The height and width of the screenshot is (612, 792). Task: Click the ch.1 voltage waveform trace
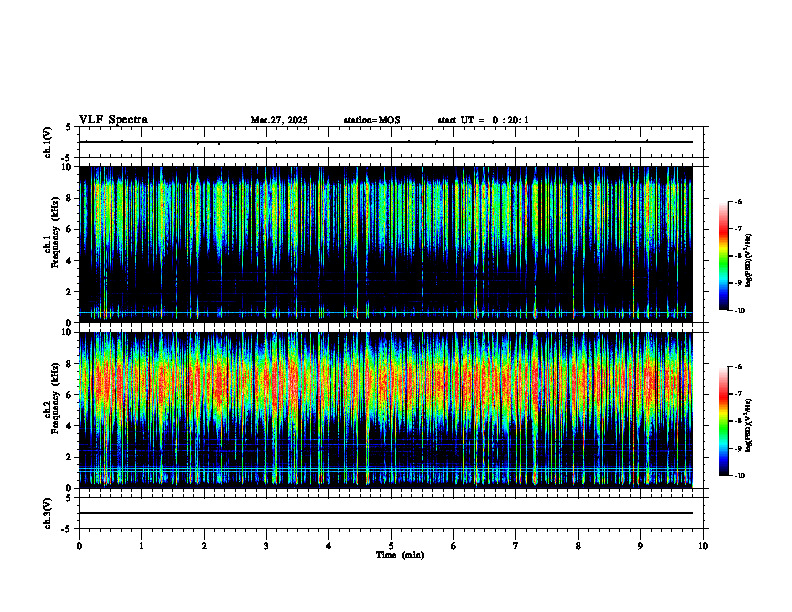point(386,142)
